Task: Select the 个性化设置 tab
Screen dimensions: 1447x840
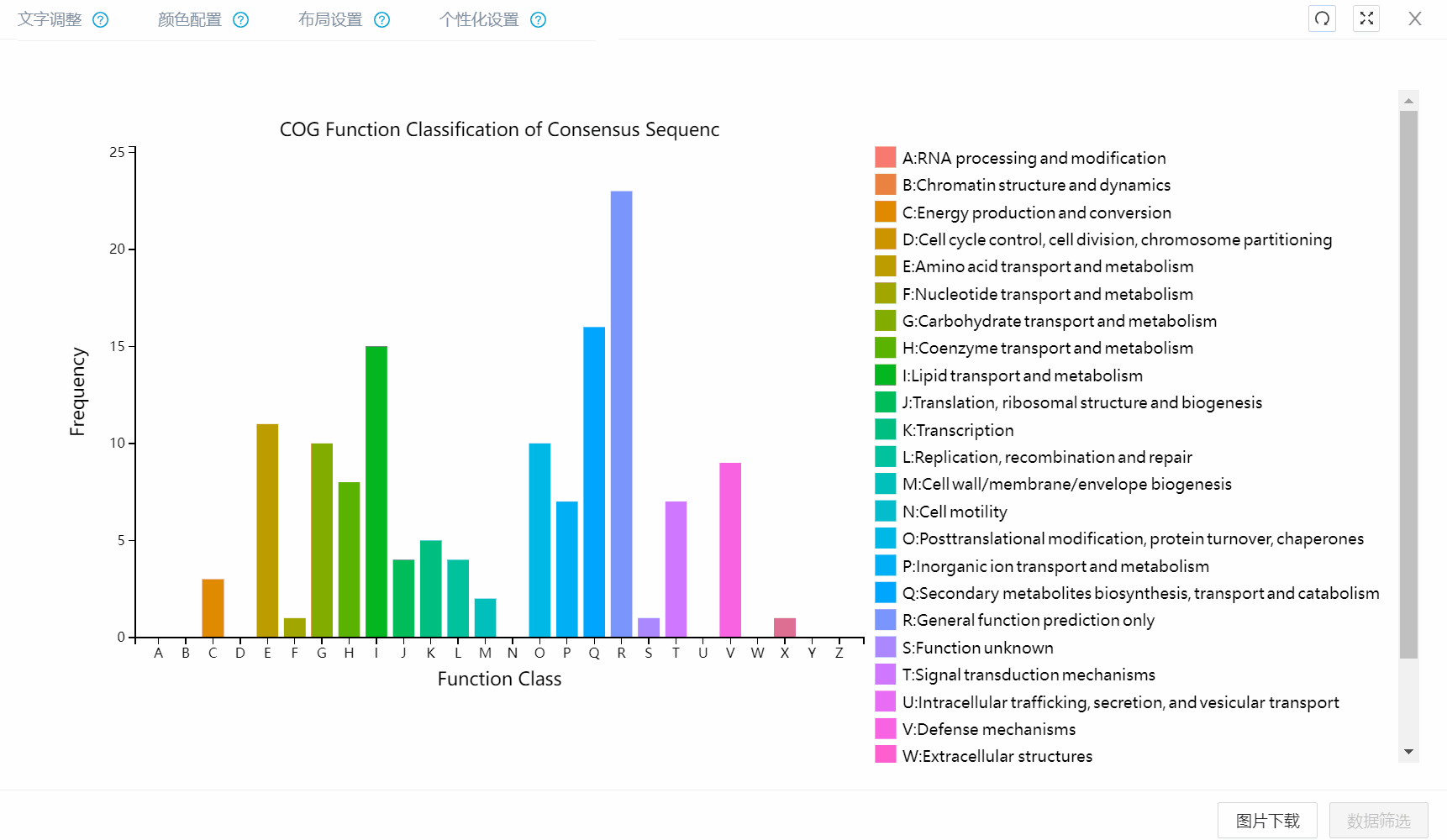Action: (479, 20)
